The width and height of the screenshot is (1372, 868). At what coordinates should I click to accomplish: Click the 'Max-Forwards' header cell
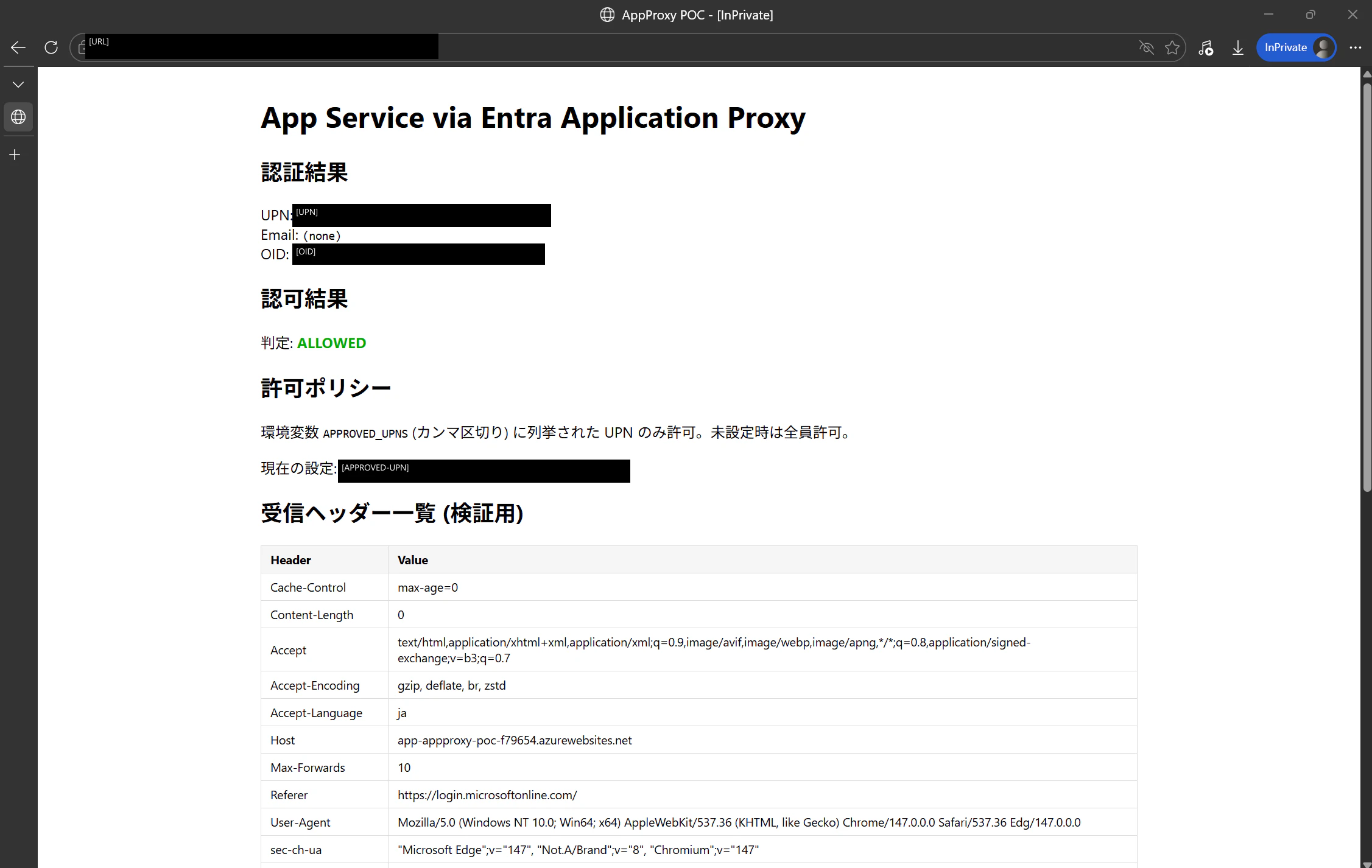[x=325, y=768]
